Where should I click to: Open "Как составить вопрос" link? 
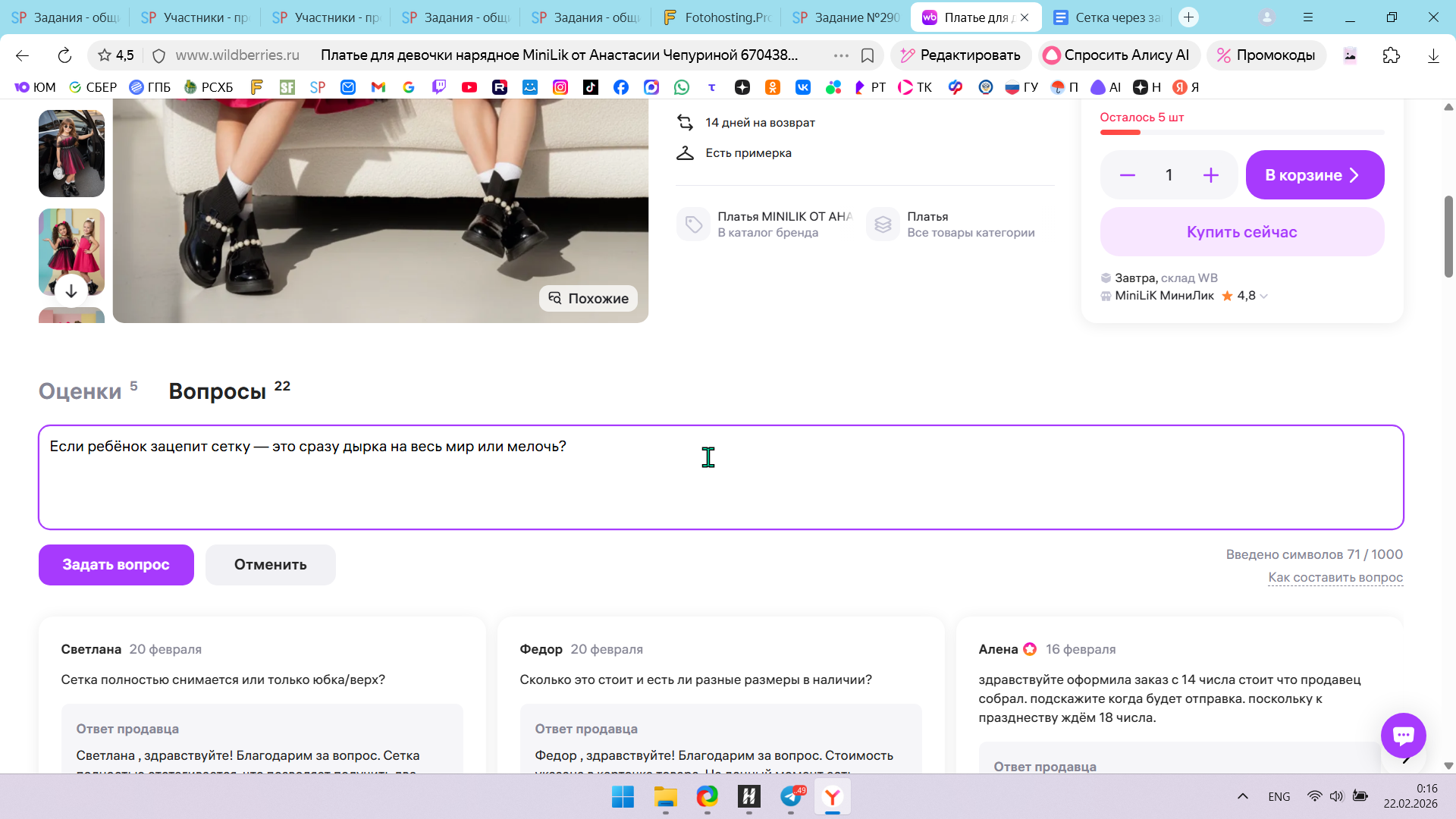[1335, 577]
